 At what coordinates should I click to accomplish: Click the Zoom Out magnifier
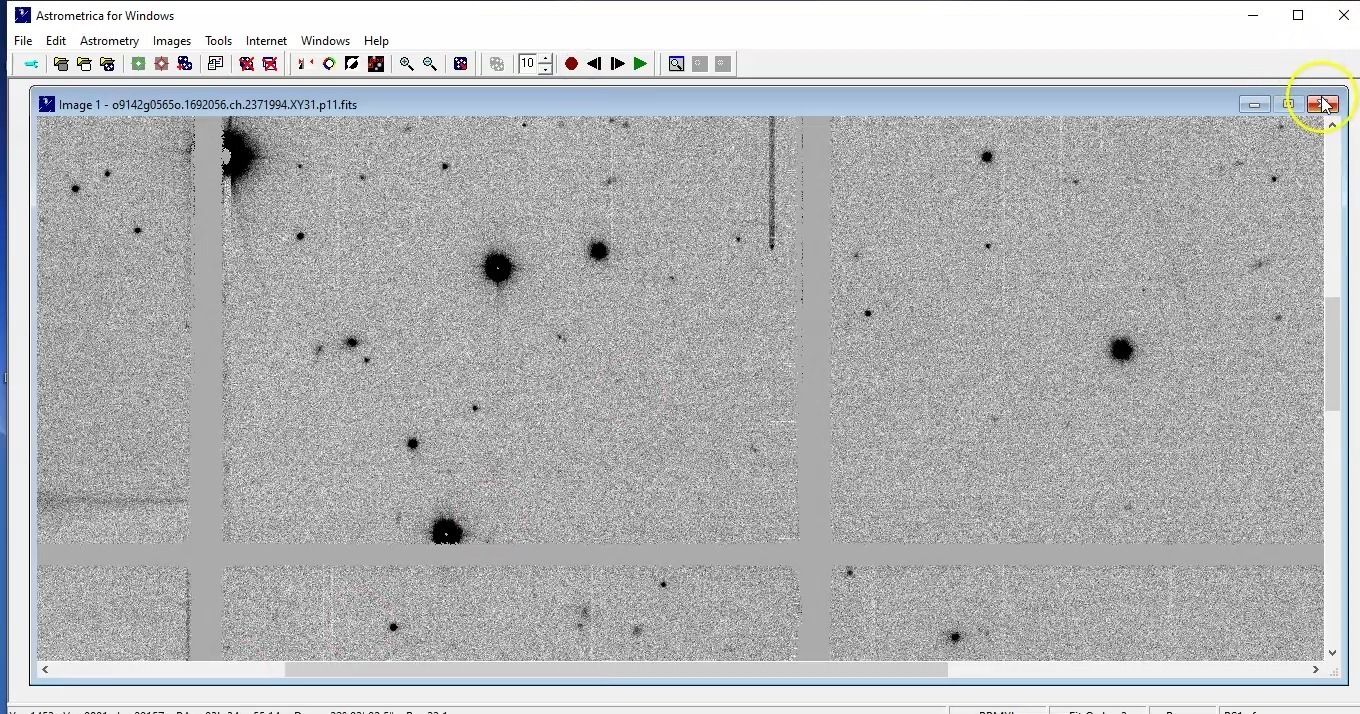[429, 64]
